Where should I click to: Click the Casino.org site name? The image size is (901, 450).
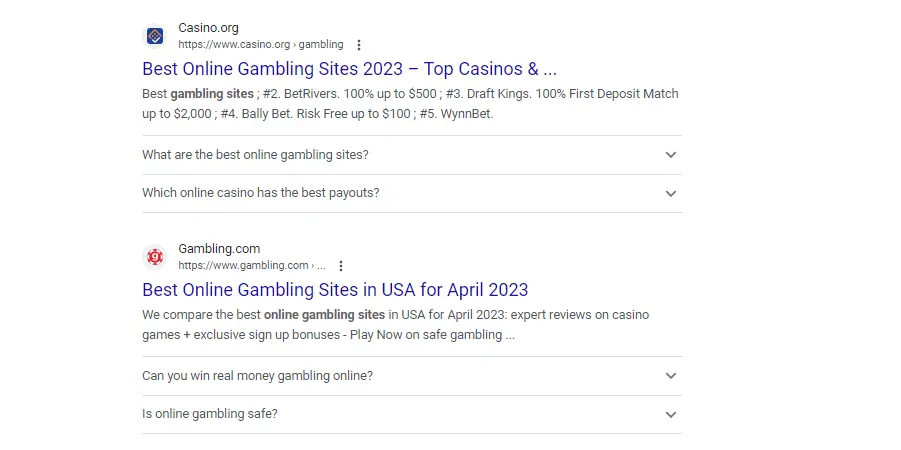(208, 28)
